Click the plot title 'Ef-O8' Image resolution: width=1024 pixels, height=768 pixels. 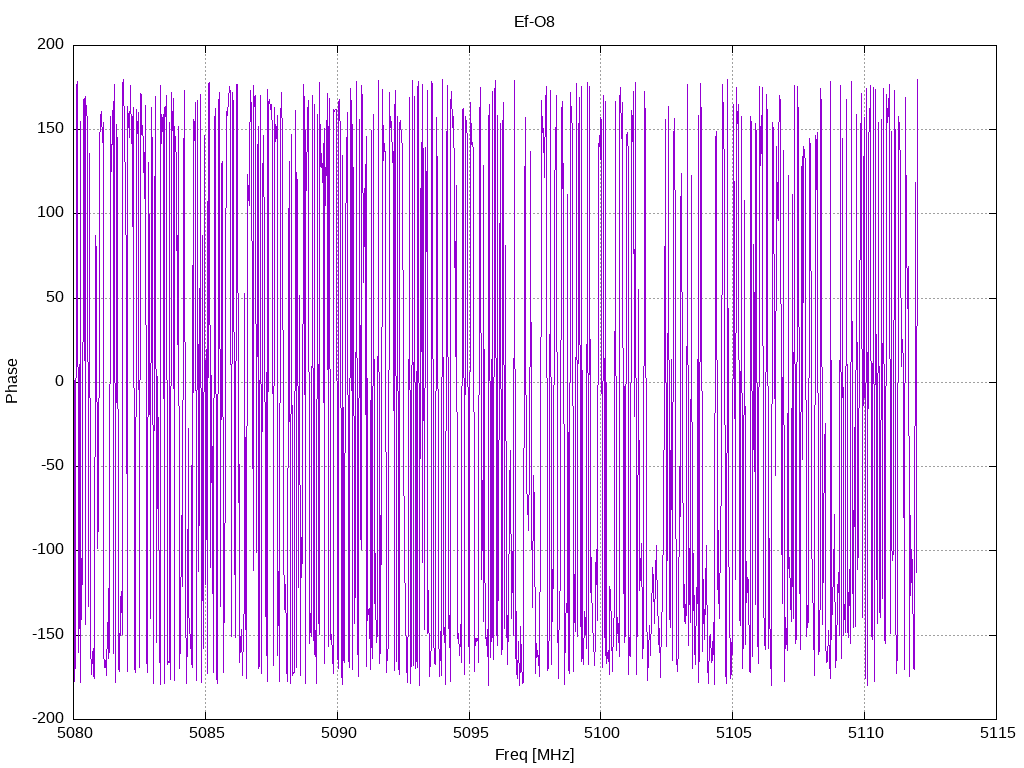point(534,22)
